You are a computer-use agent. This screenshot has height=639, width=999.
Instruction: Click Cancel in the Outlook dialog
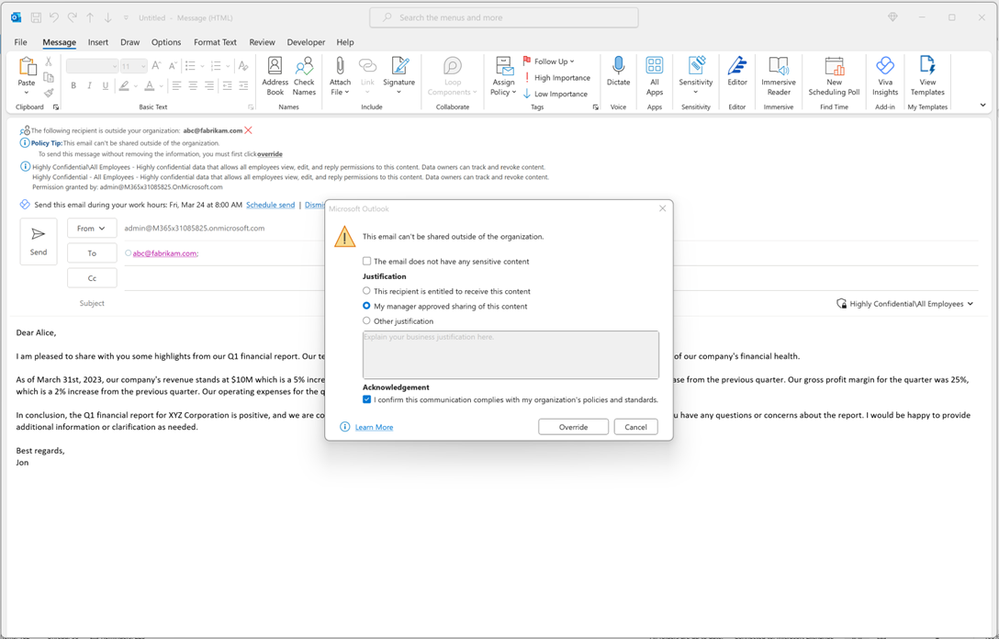click(x=636, y=427)
